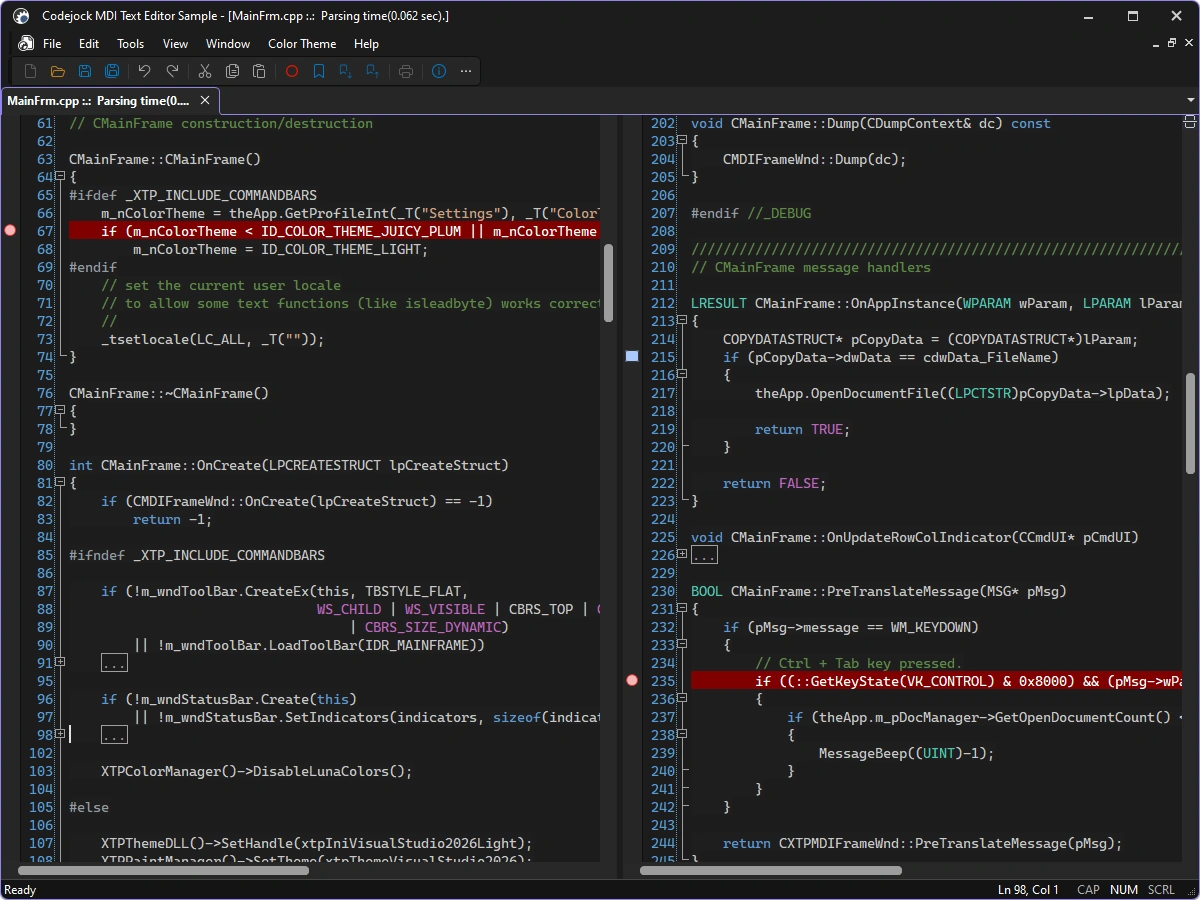Open the Edit menu
This screenshot has height=900, width=1200.
89,43
